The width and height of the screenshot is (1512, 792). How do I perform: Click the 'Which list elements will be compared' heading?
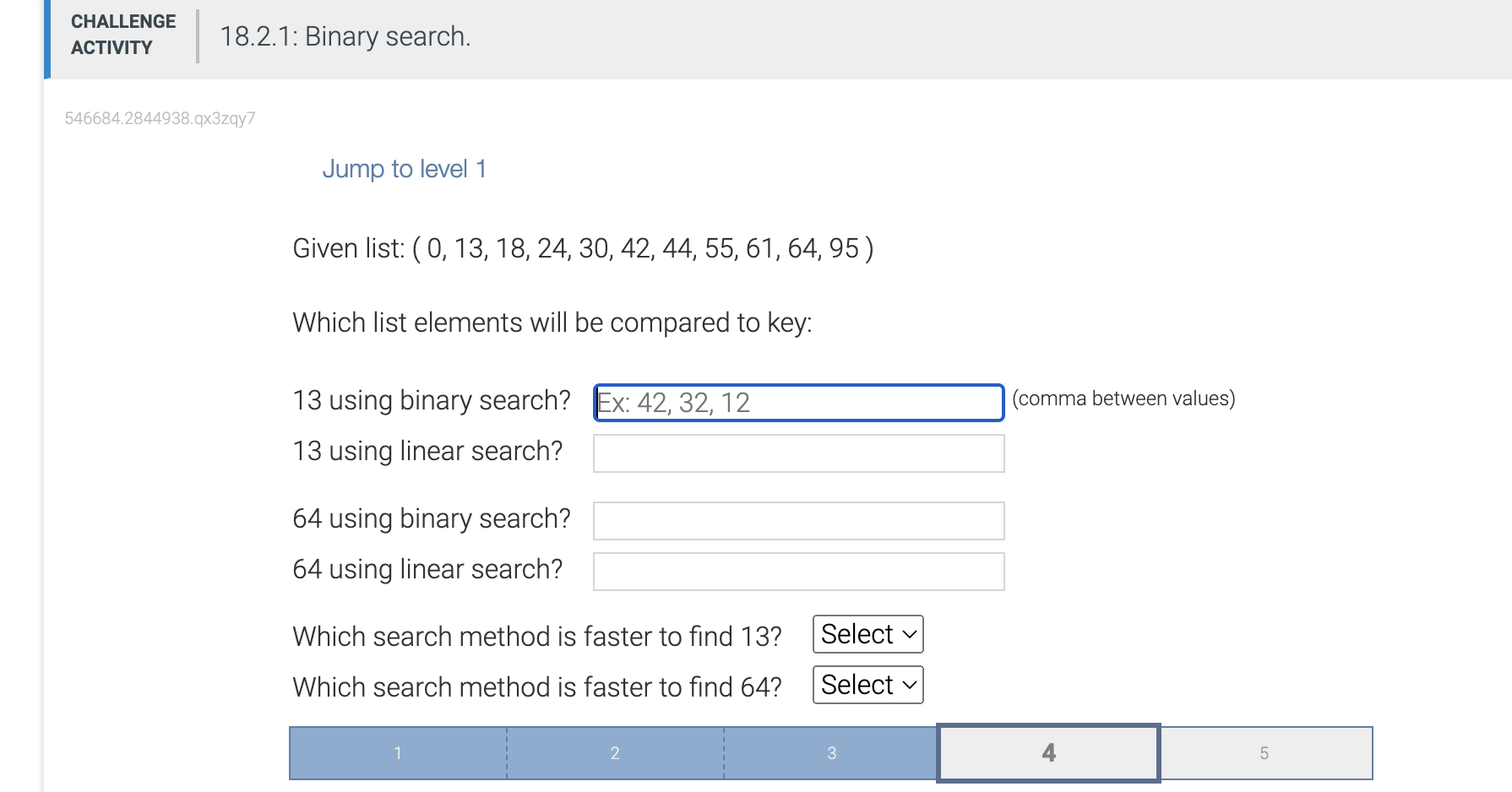click(552, 322)
